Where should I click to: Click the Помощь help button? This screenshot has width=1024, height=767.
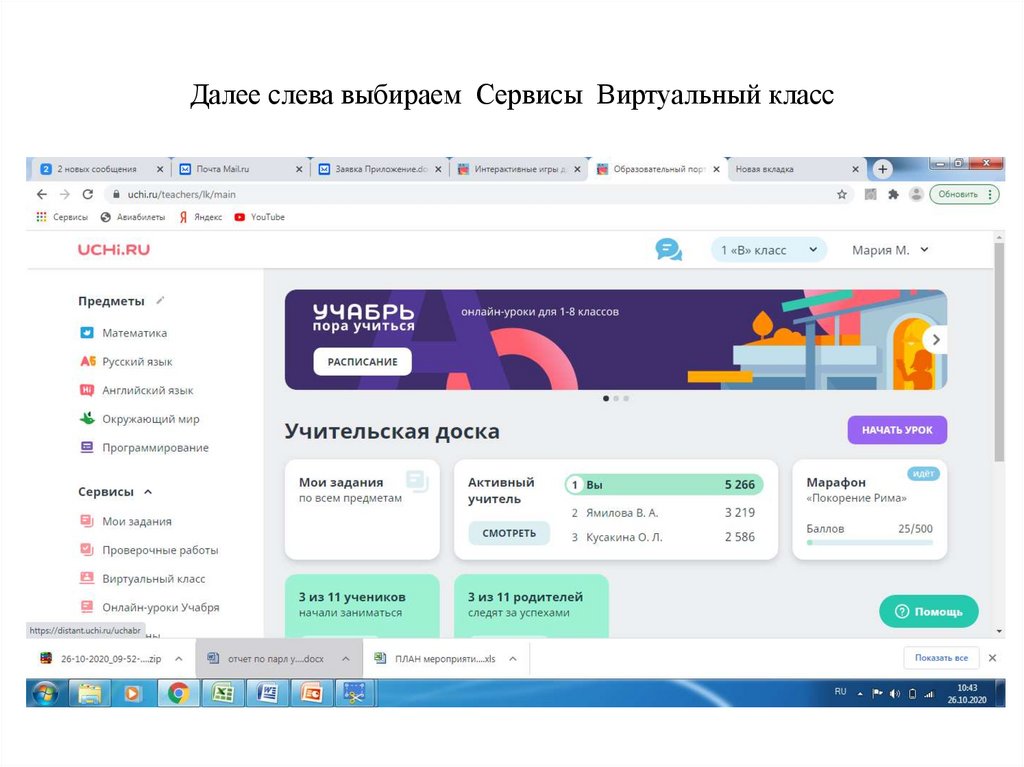coord(929,612)
